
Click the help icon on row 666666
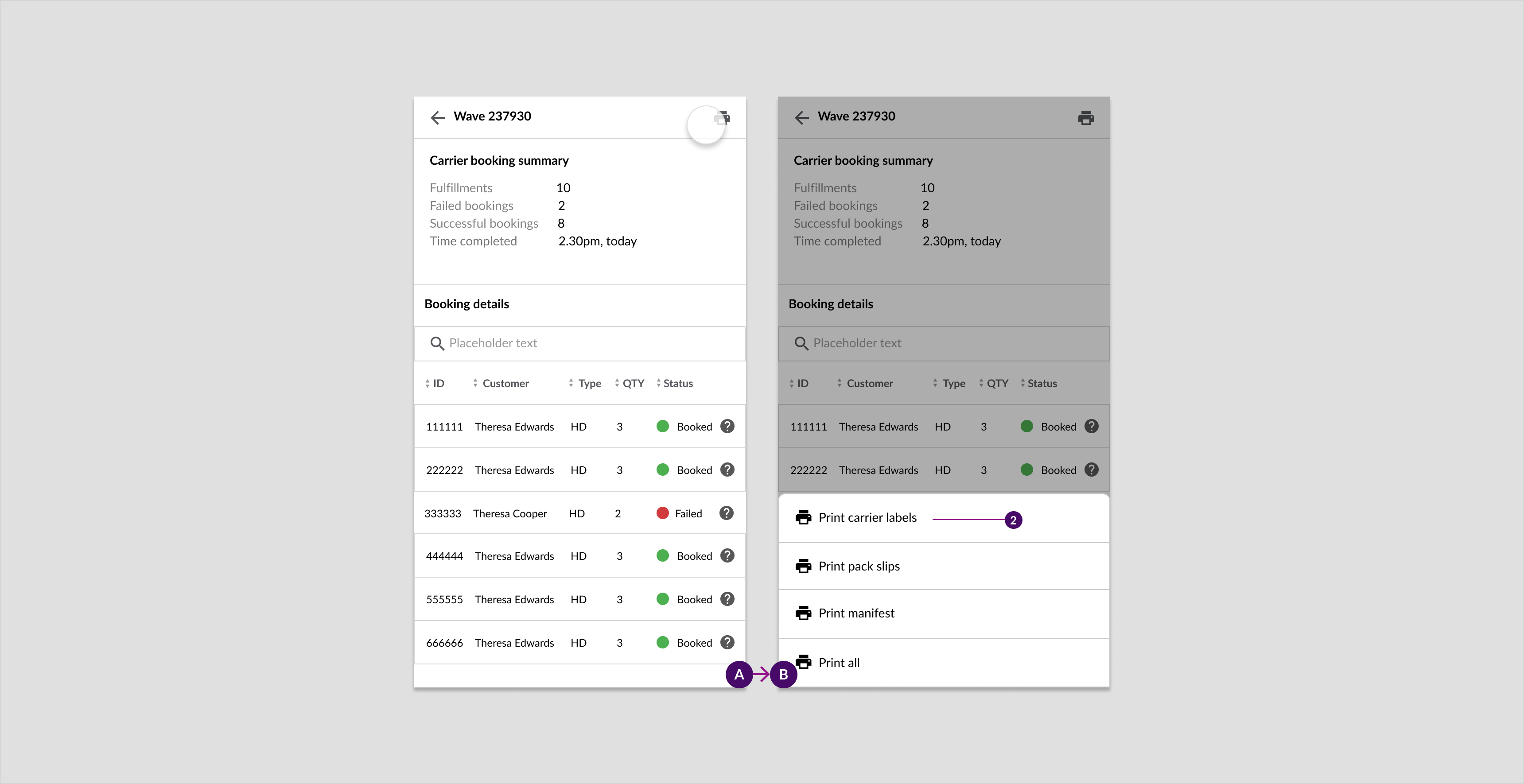click(x=727, y=642)
